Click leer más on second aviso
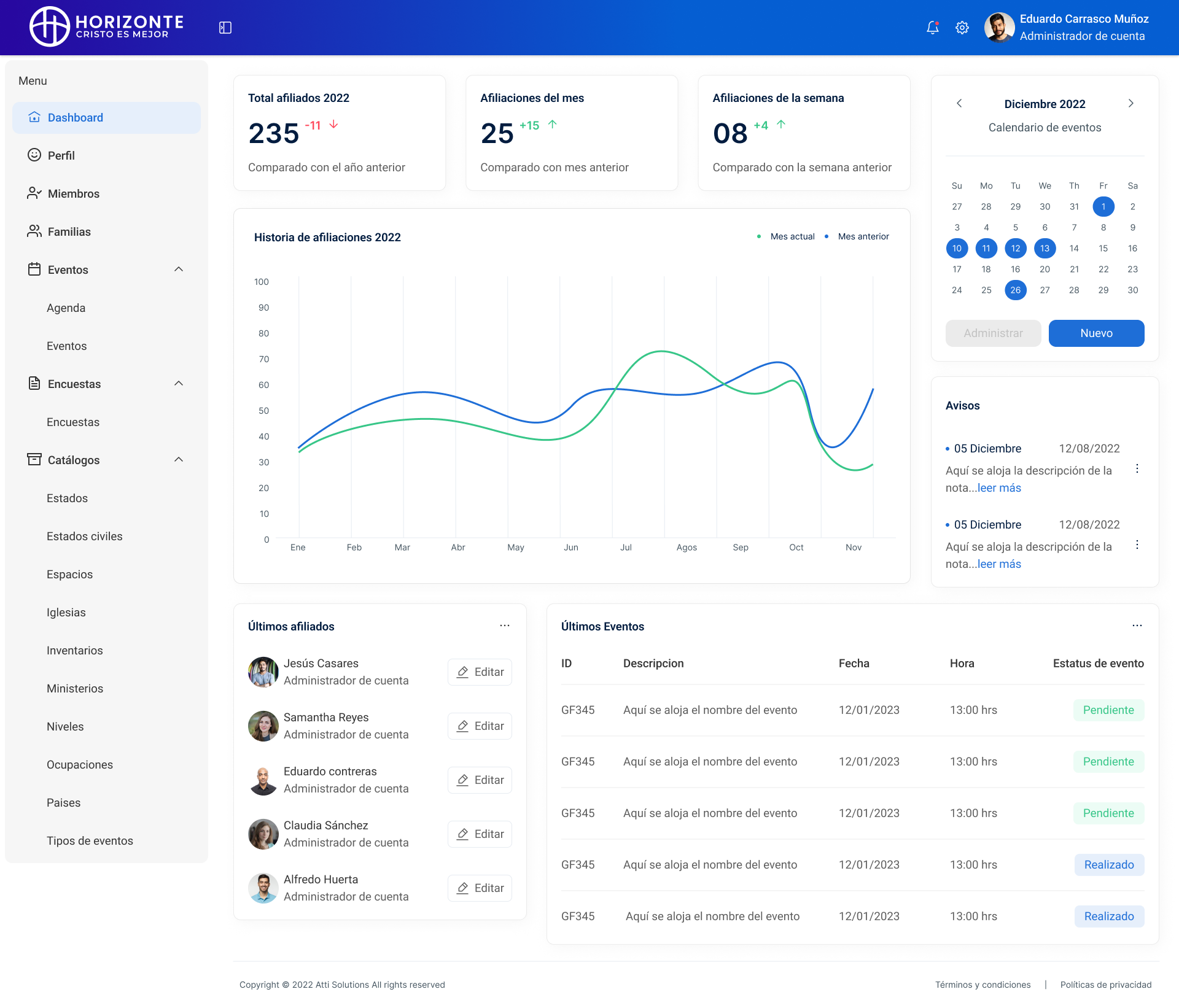1179x1008 pixels. click(x=999, y=564)
